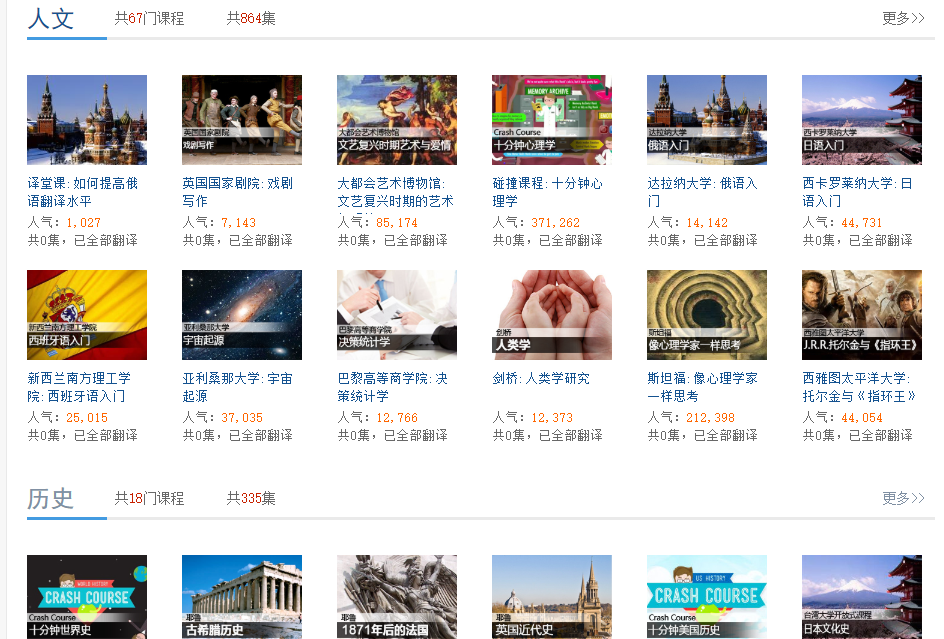The width and height of the screenshot is (944, 639).
Task: Open the 古希腊历史 Parthenon thumbnail
Action: click(x=242, y=597)
